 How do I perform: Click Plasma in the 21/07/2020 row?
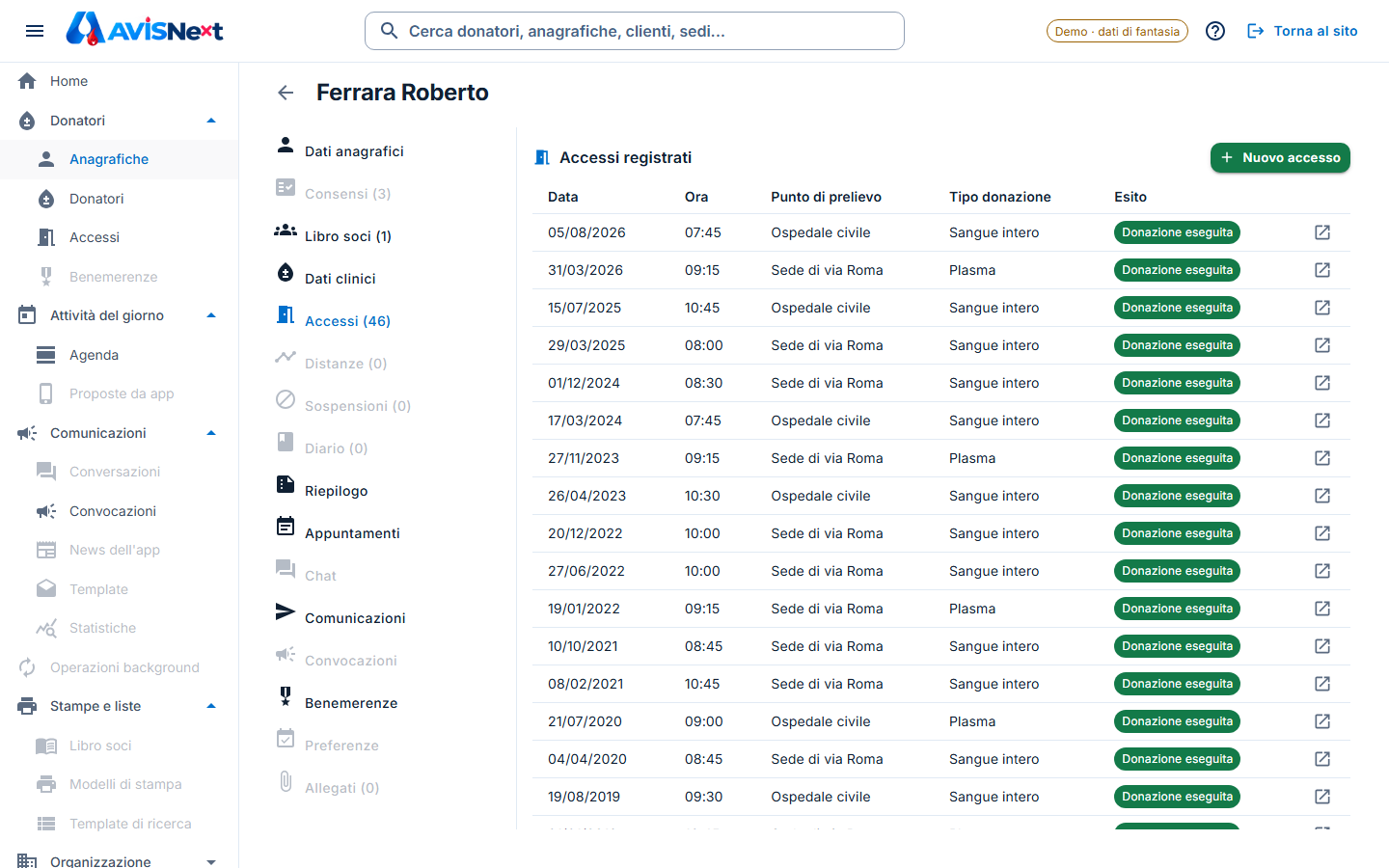pyautogui.click(x=972, y=721)
